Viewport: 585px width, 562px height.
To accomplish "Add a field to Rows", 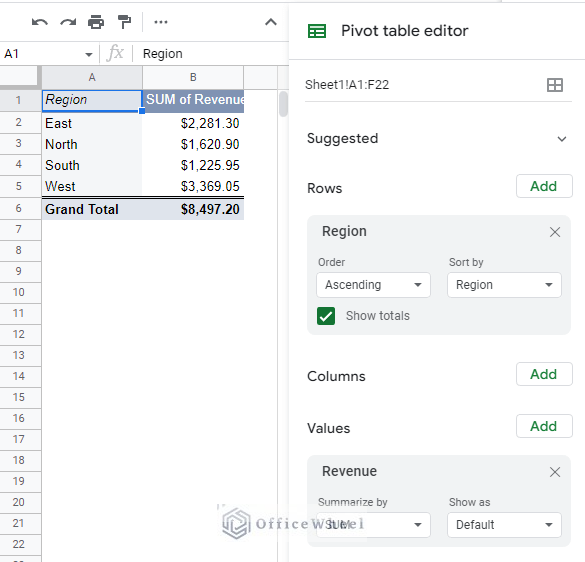I will pos(544,186).
